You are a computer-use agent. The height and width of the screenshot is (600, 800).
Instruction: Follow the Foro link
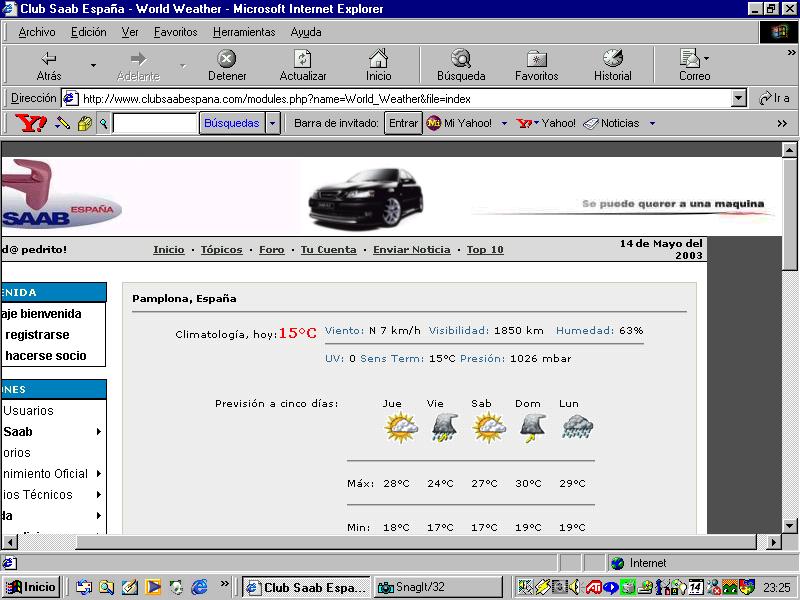271,249
